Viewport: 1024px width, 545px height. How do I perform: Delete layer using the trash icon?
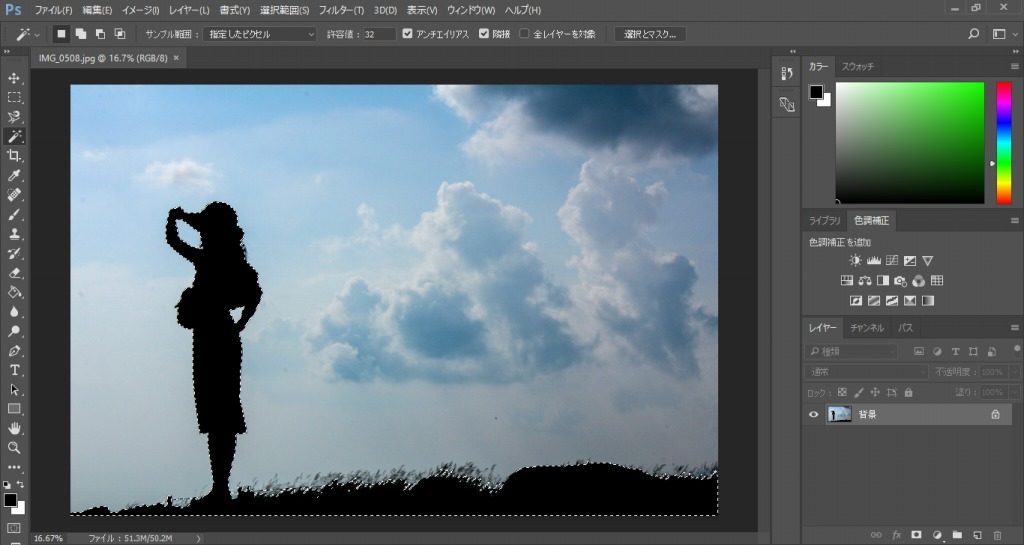coord(997,535)
